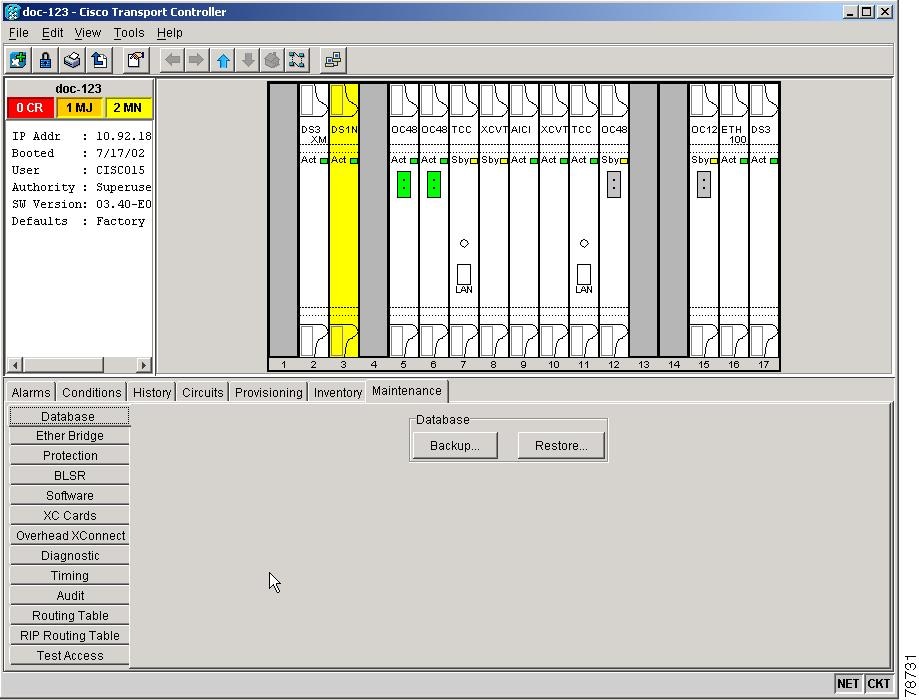Screen dimensions: 919x700
Task: Go to network view via toolbar icon
Action: tap(297, 60)
